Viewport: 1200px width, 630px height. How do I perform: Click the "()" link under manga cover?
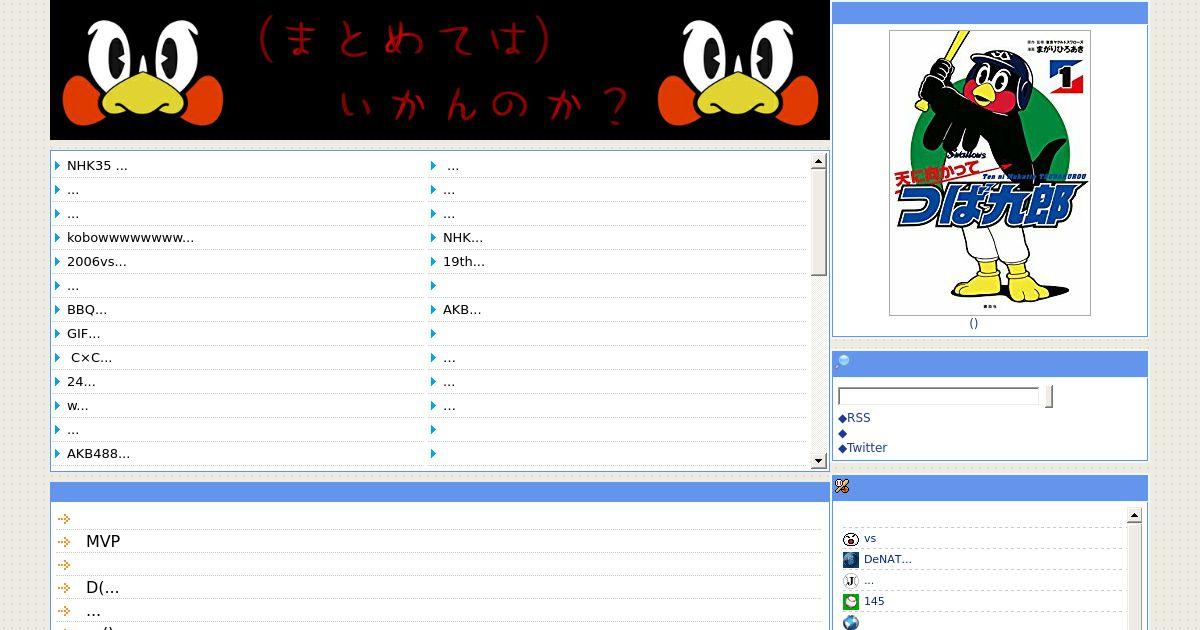click(x=973, y=323)
